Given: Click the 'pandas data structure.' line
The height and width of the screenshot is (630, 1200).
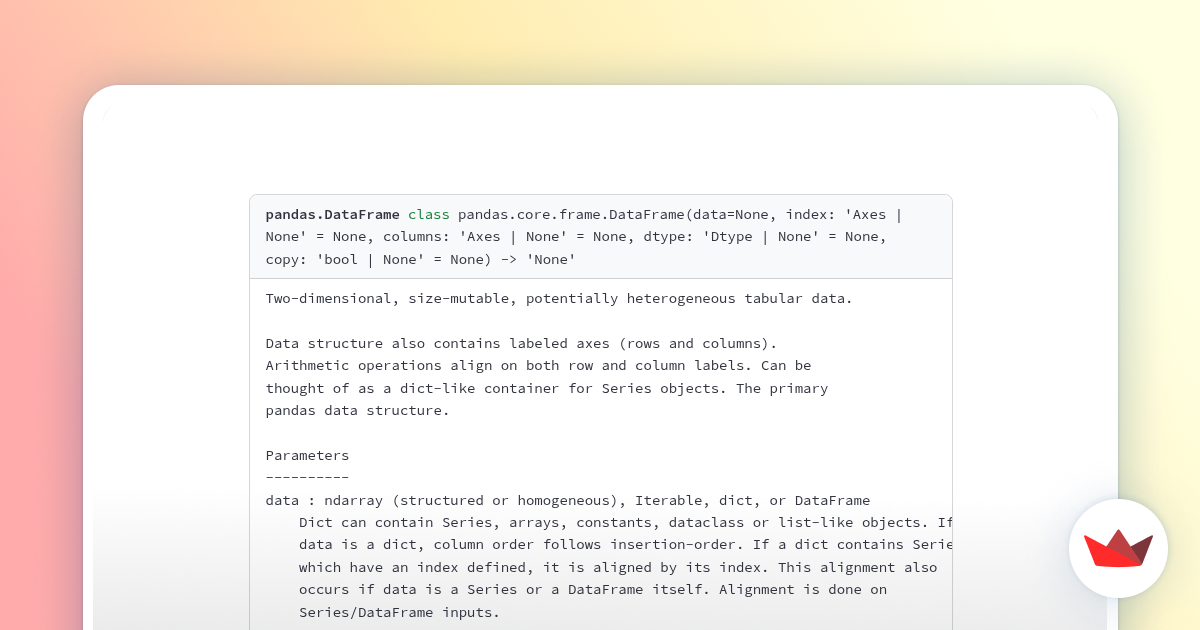Looking at the screenshot, I should (x=357, y=410).
